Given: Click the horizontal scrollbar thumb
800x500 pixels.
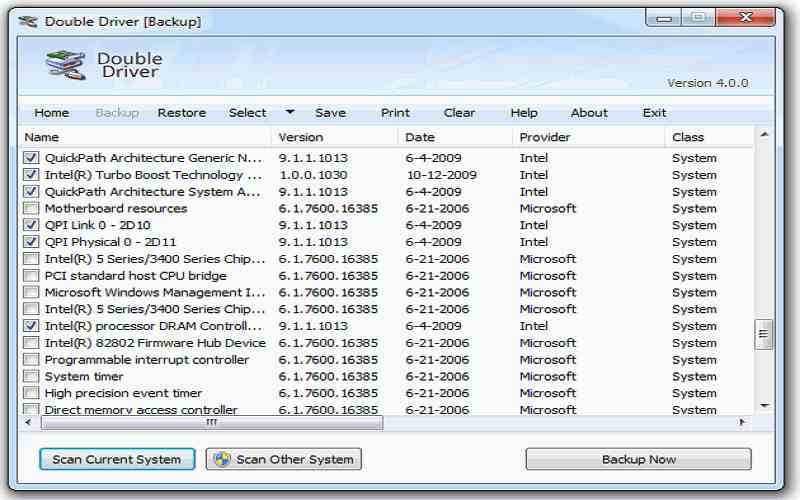Looking at the screenshot, I should click(212, 422).
